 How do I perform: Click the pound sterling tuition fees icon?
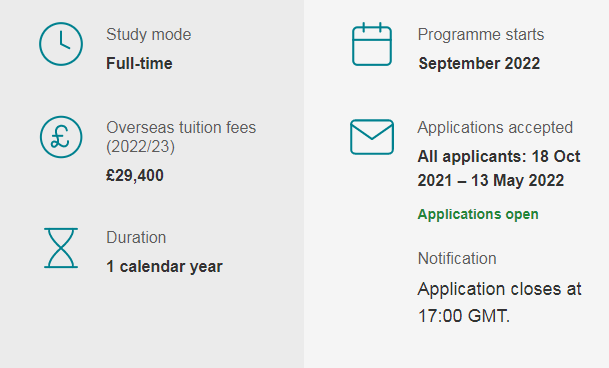coord(61,137)
